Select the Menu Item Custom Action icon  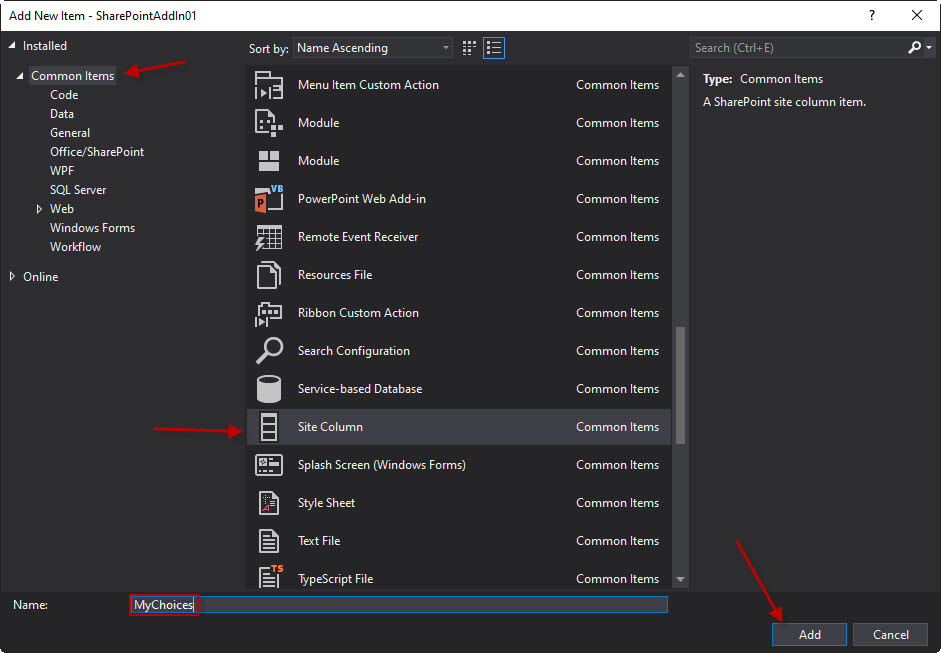point(269,85)
